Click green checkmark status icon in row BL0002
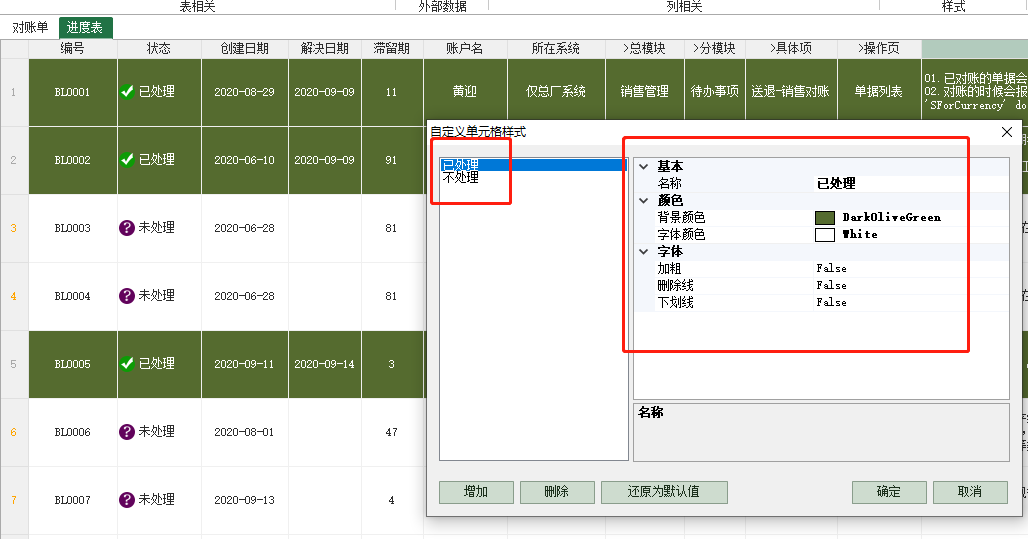The height and width of the screenshot is (539, 1028). (x=127, y=160)
